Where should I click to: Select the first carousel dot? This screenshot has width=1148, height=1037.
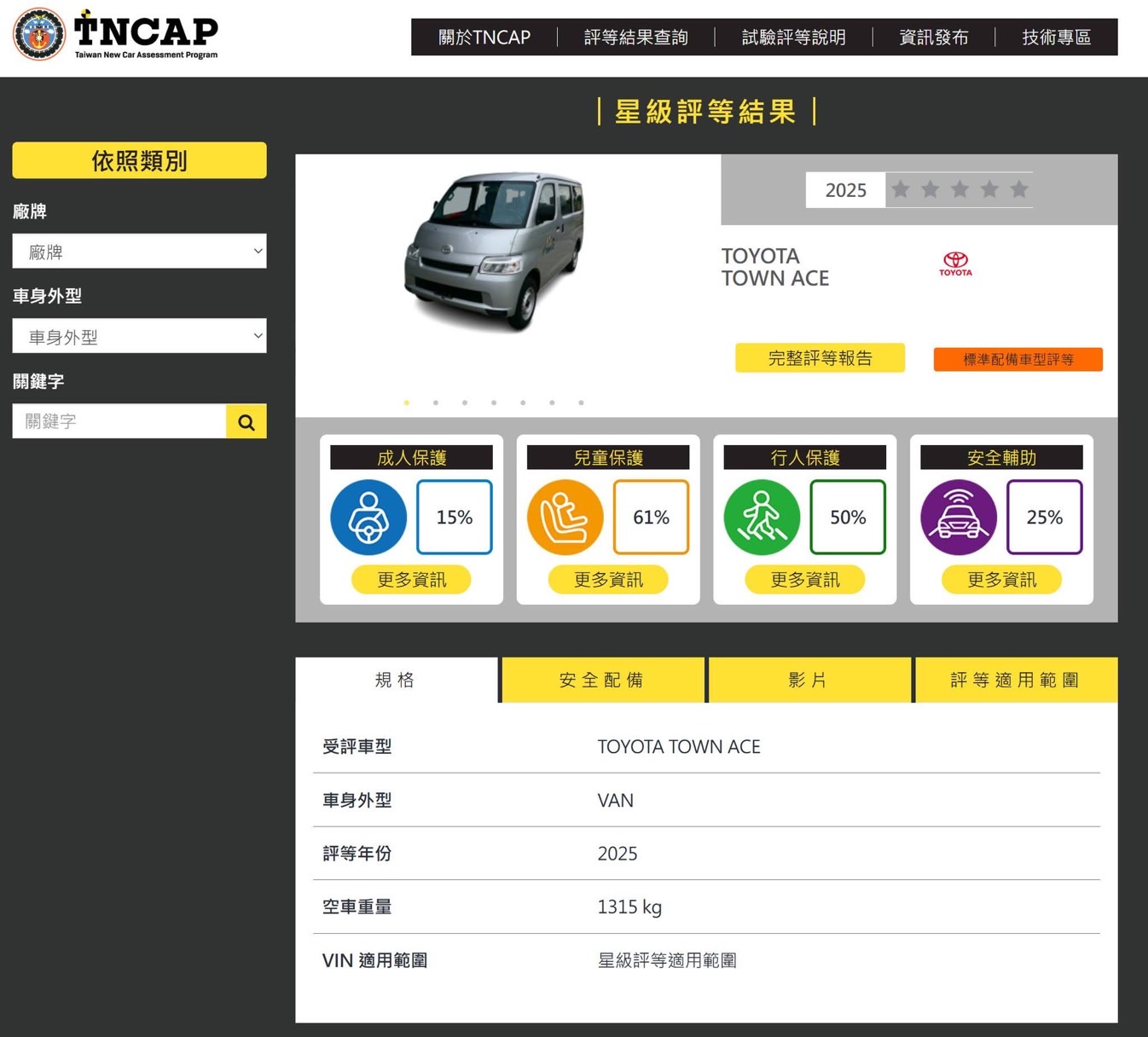click(x=407, y=403)
